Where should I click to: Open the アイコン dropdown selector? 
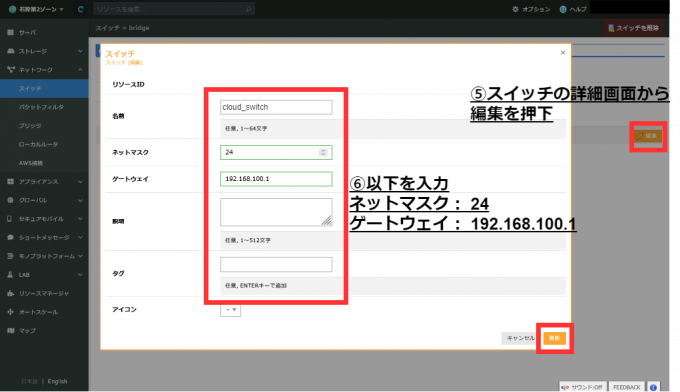click(x=230, y=310)
